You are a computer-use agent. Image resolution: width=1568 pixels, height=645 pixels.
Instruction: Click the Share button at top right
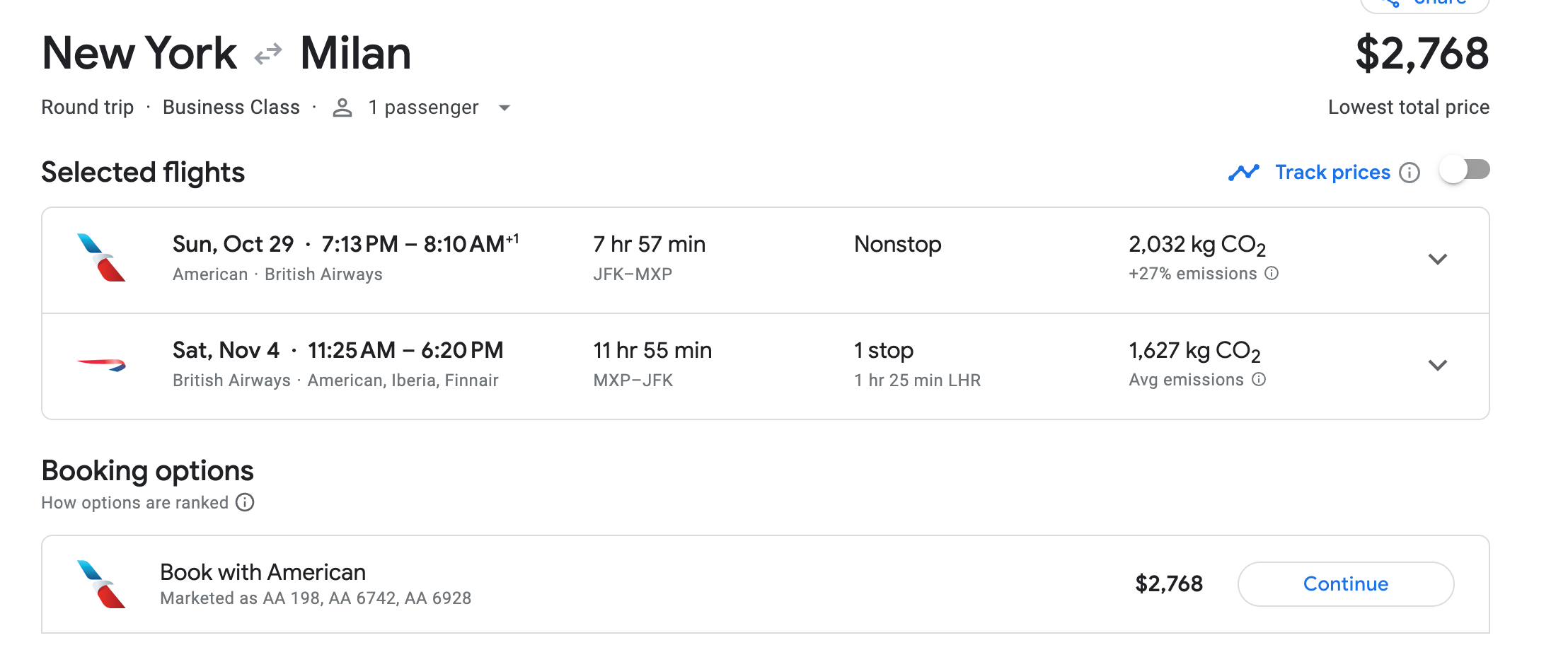pyautogui.click(x=1424, y=4)
